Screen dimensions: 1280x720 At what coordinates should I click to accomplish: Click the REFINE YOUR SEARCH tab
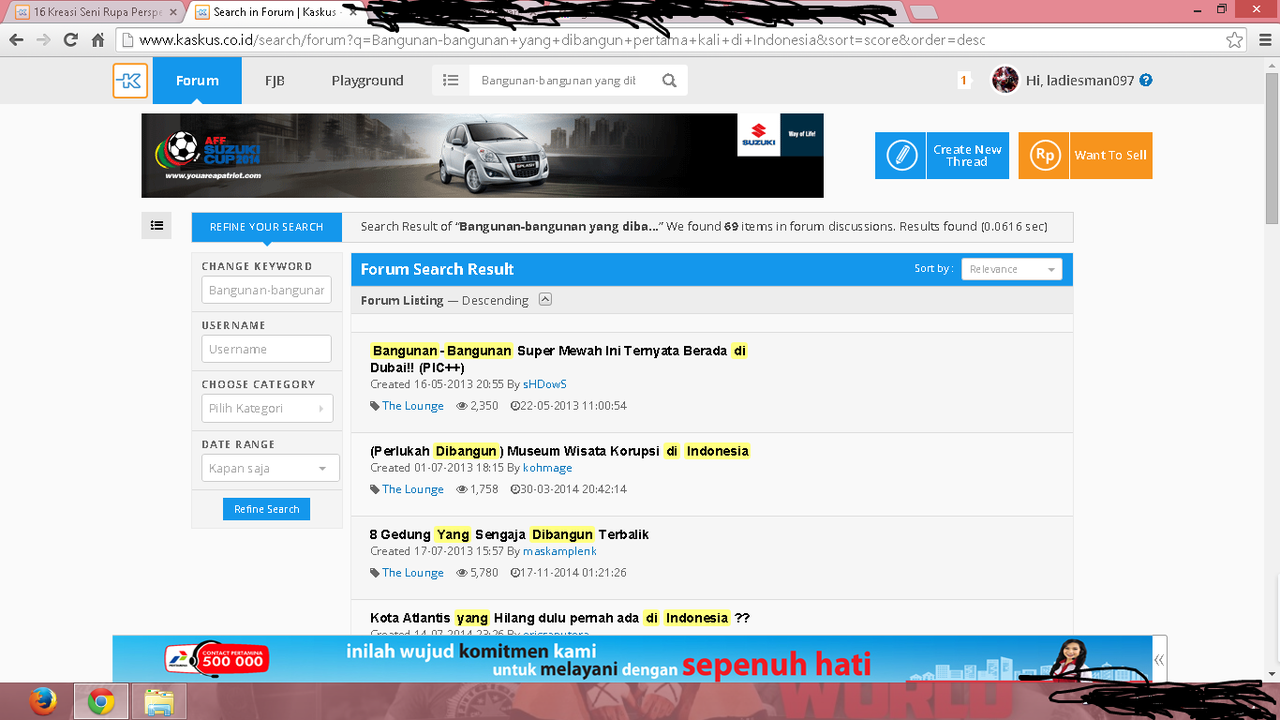[267, 227]
